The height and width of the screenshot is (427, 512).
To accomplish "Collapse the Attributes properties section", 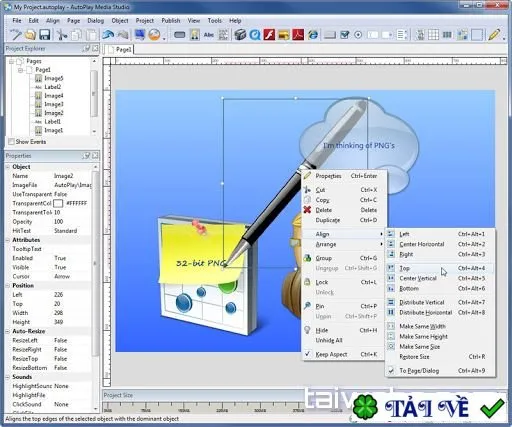I will [8, 240].
